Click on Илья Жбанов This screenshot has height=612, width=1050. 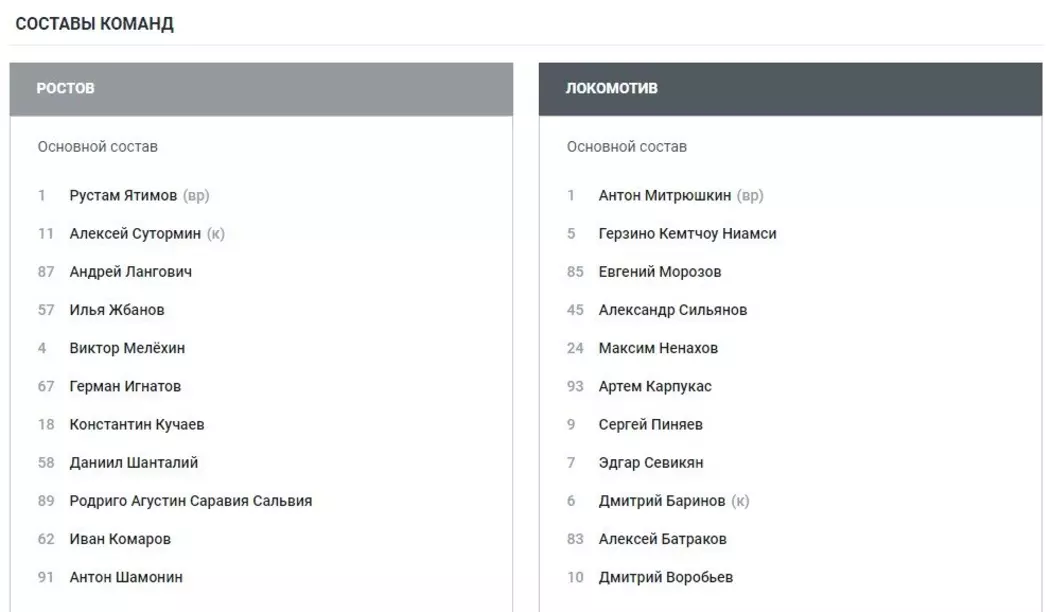tap(117, 310)
